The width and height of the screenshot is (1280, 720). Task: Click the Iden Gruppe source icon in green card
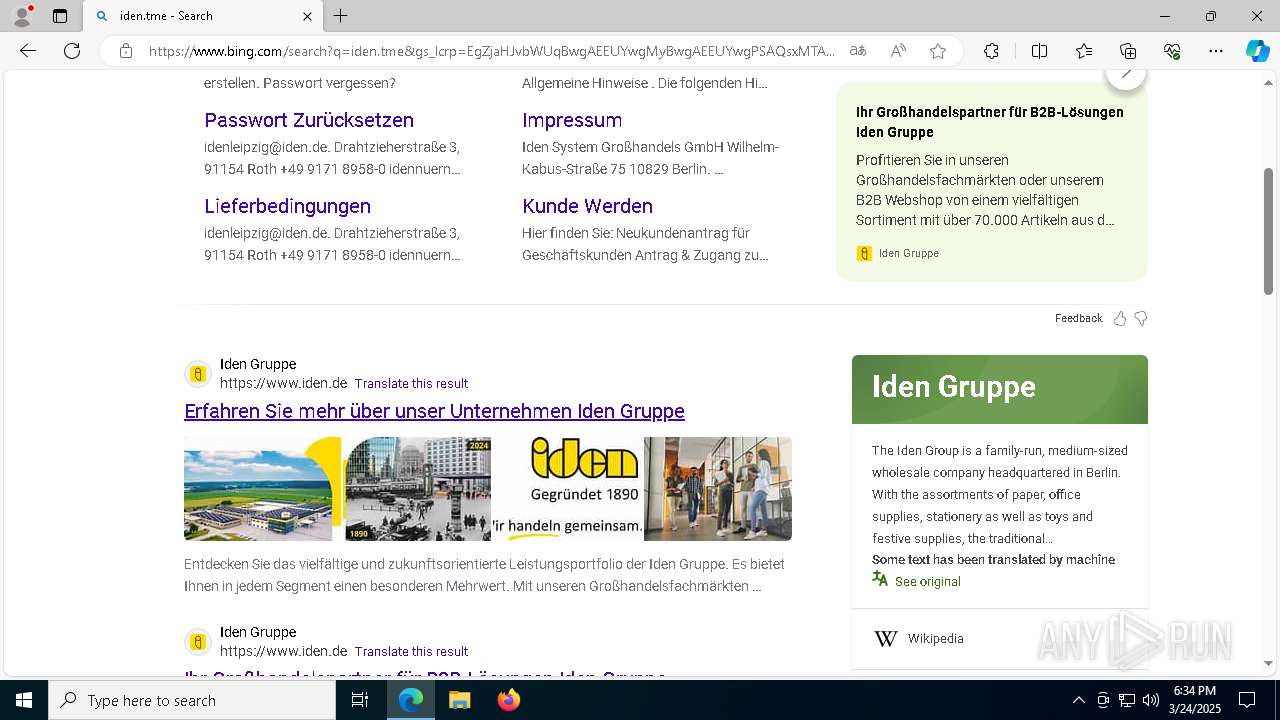(x=864, y=254)
